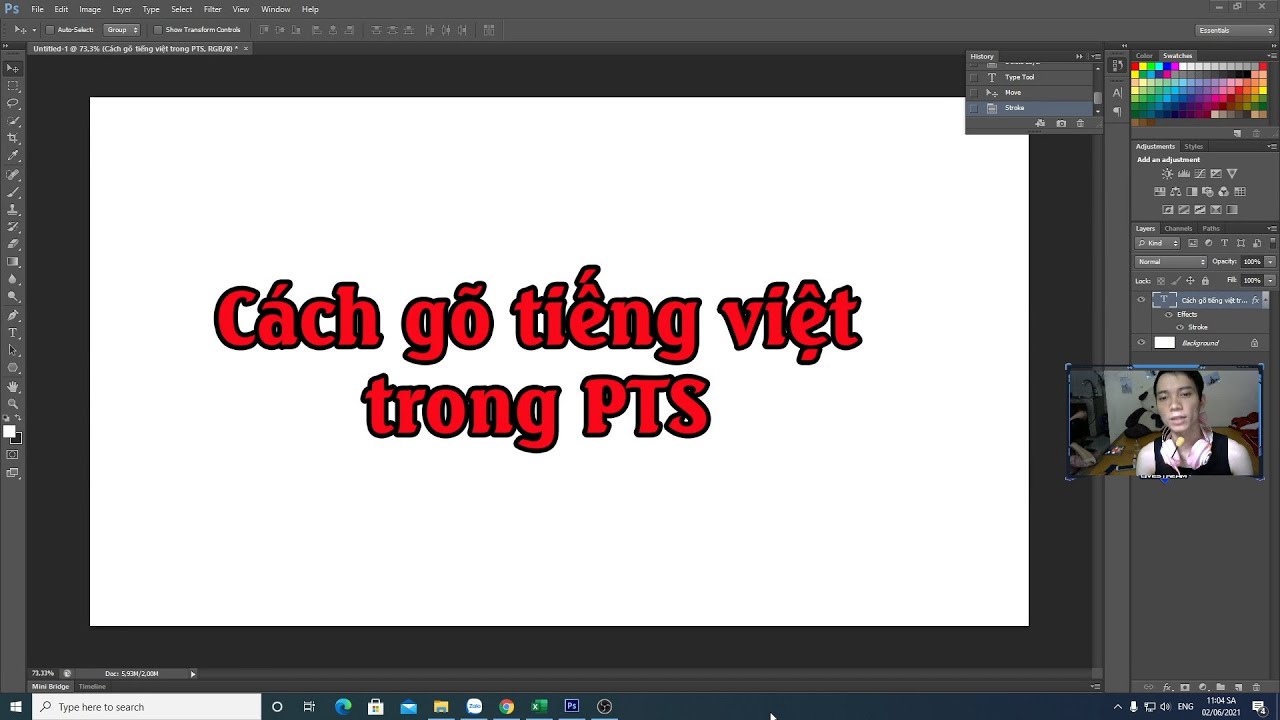Open the Fill slider dropdown arrow

click(x=1270, y=281)
